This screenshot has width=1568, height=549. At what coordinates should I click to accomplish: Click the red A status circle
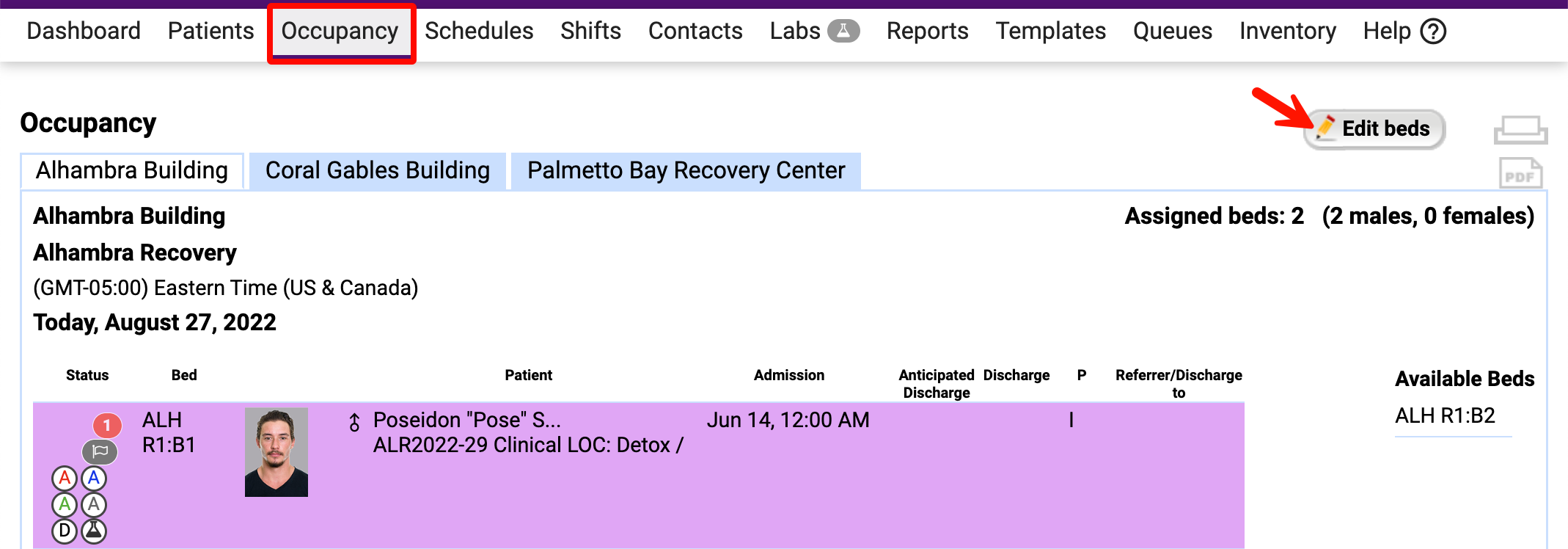pos(65,479)
